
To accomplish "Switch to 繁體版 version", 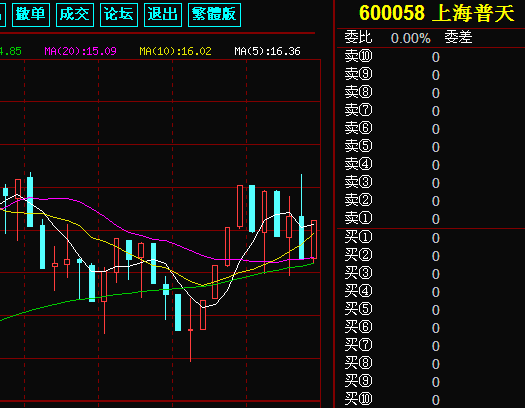I will point(215,15).
